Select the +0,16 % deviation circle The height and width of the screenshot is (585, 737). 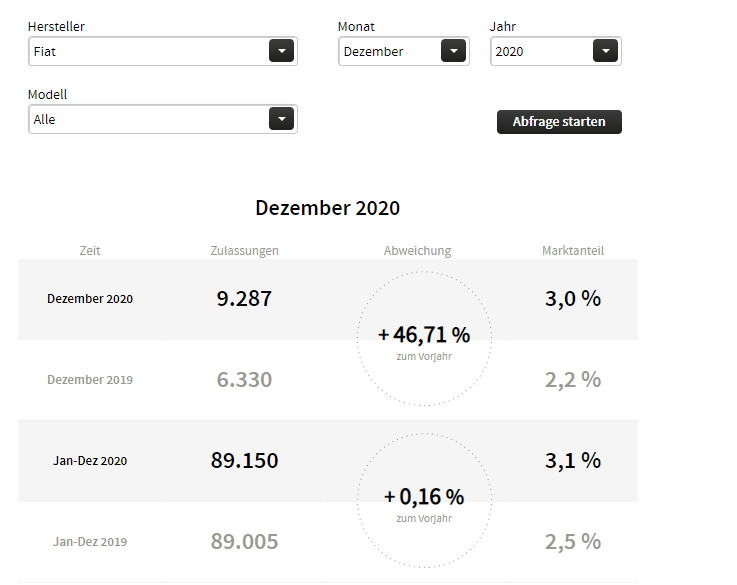pyautogui.click(x=424, y=500)
